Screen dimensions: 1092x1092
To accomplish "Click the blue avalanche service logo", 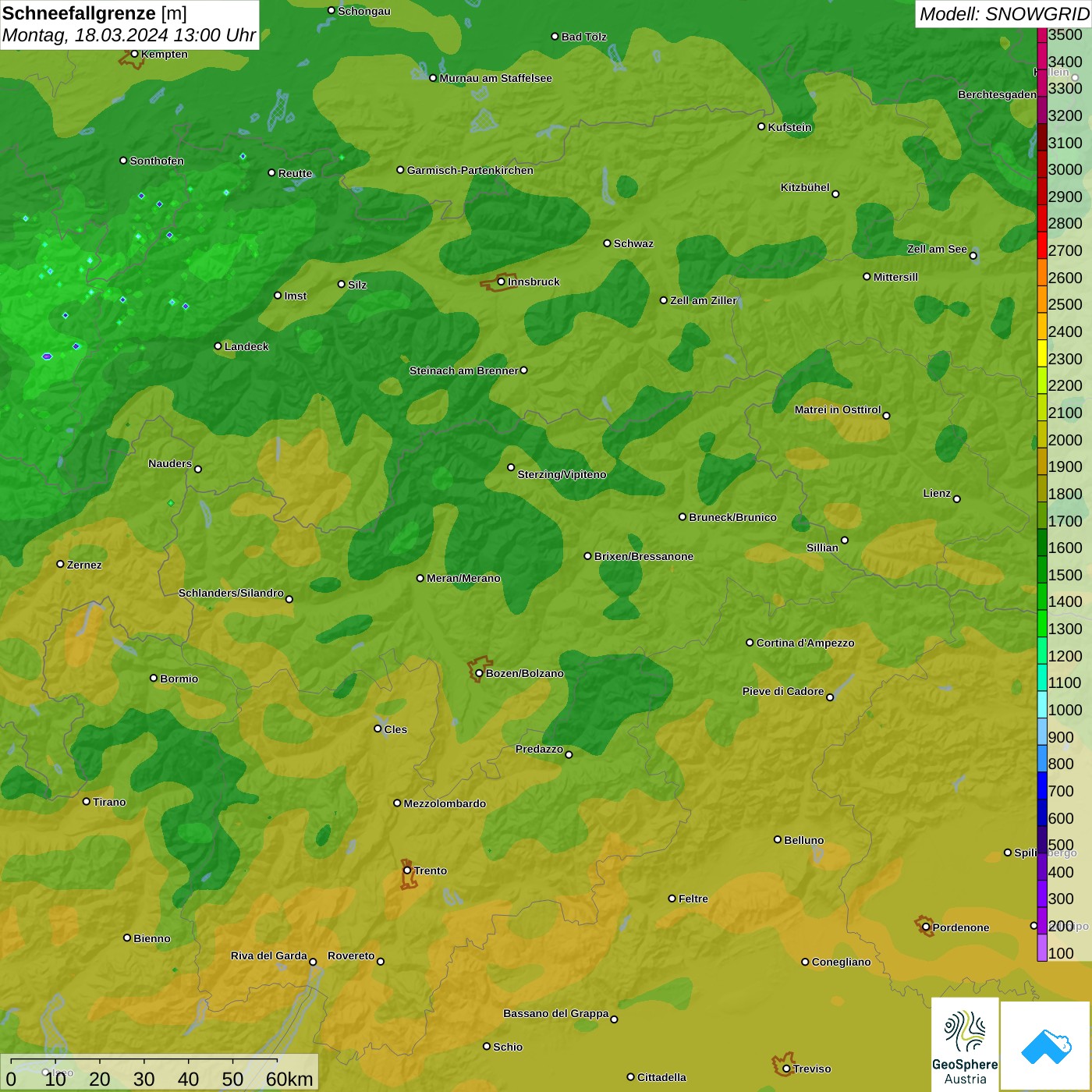I will 1045,1045.
